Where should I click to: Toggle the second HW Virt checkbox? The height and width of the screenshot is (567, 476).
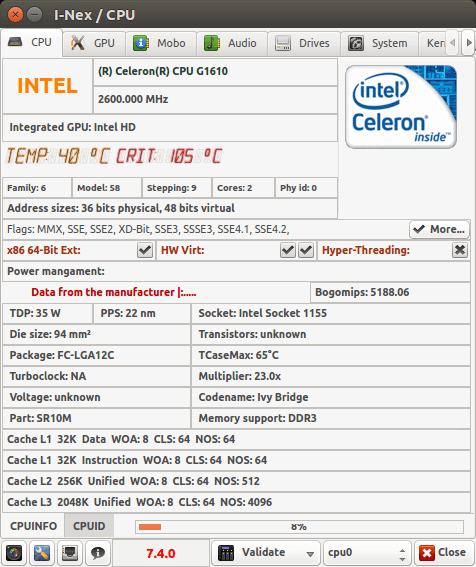(x=306, y=250)
